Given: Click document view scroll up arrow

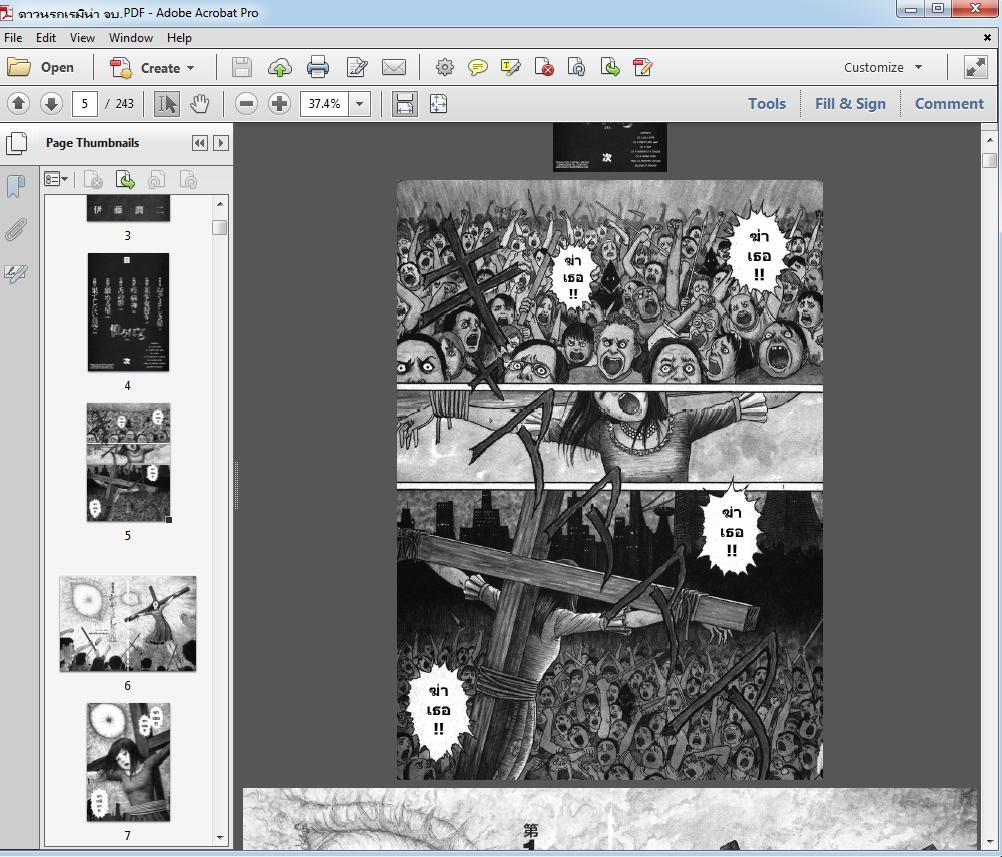Looking at the screenshot, I should coord(989,139).
